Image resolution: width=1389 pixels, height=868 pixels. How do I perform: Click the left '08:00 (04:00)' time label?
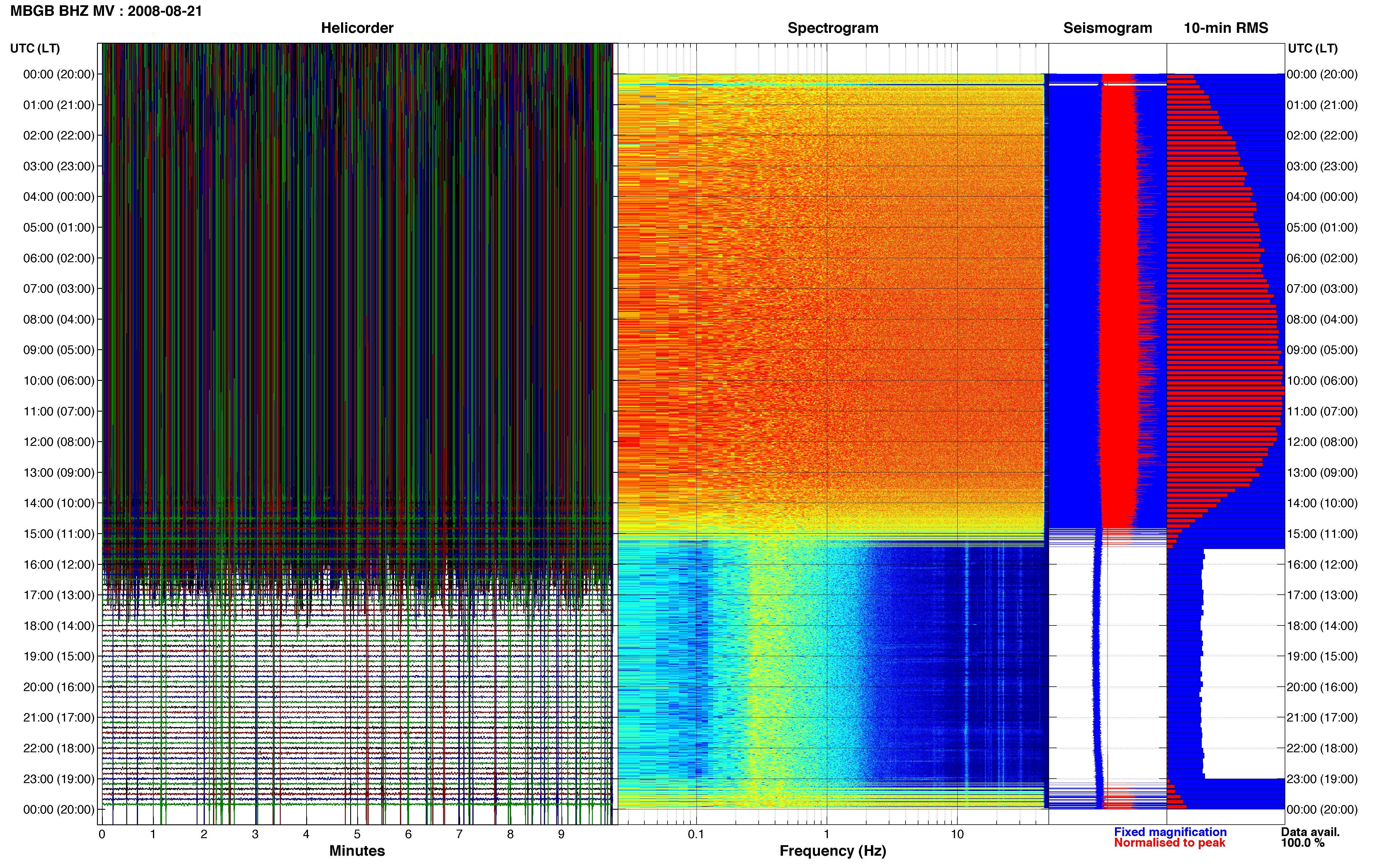(x=59, y=319)
